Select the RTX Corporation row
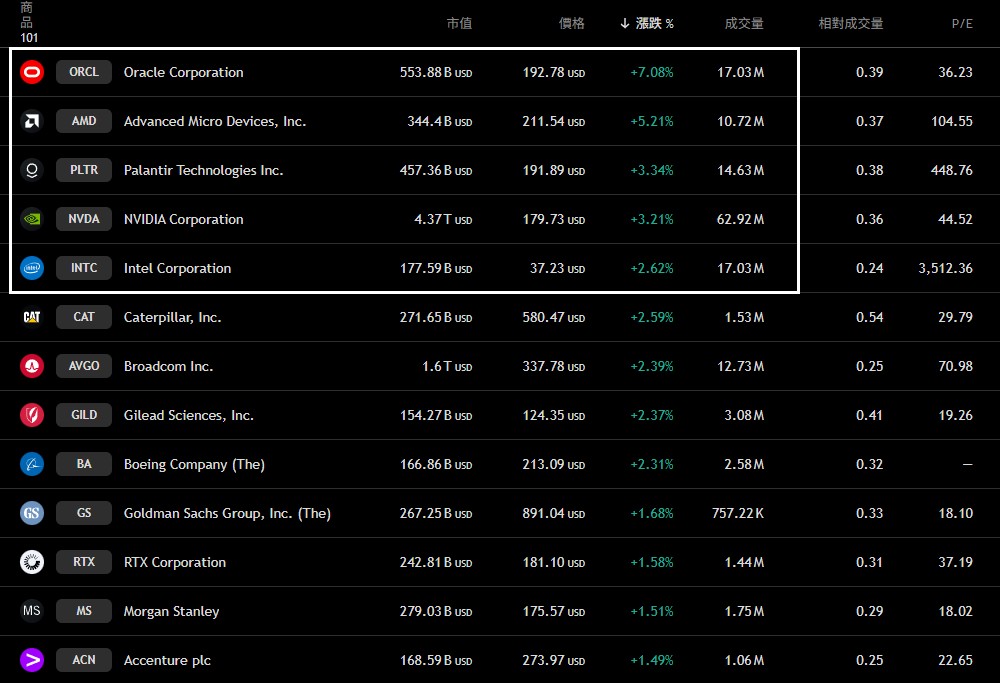Image resolution: width=1000 pixels, height=683 pixels. pyautogui.click(x=500, y=562)
